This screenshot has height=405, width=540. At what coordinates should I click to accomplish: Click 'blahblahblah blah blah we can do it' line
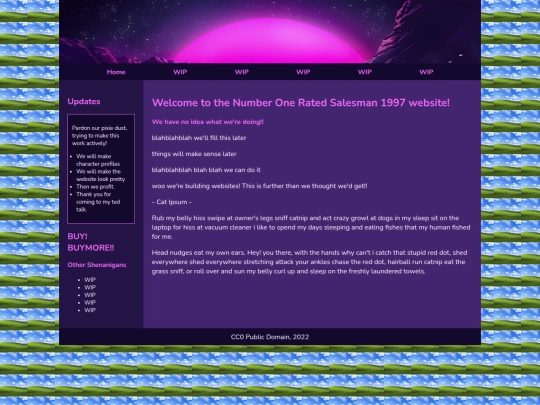click(x=206, y=170)
